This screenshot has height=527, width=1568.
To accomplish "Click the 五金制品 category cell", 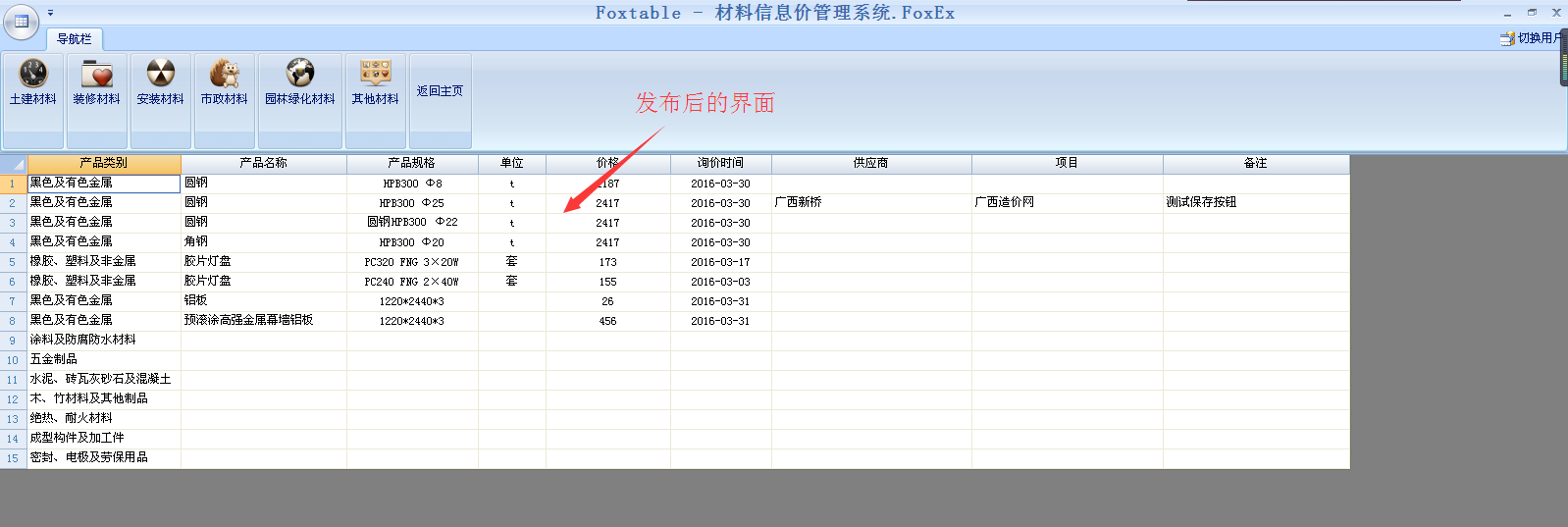I will tap(104, 360).
